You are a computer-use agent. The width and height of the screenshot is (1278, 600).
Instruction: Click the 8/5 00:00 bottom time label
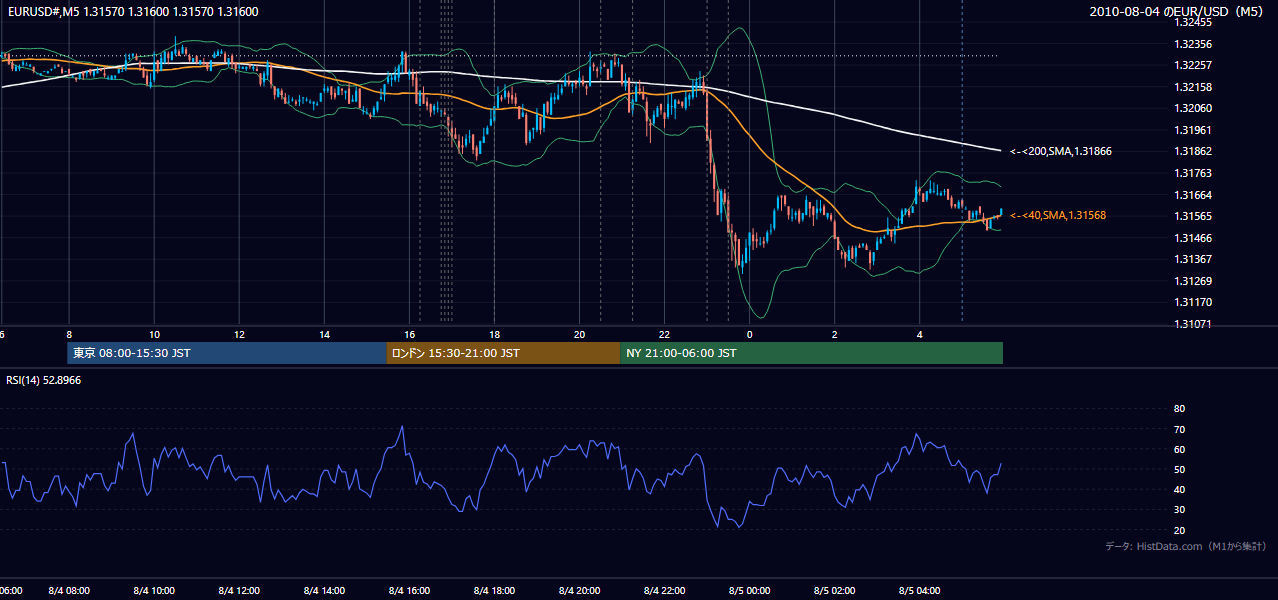[x=749, y=591]
